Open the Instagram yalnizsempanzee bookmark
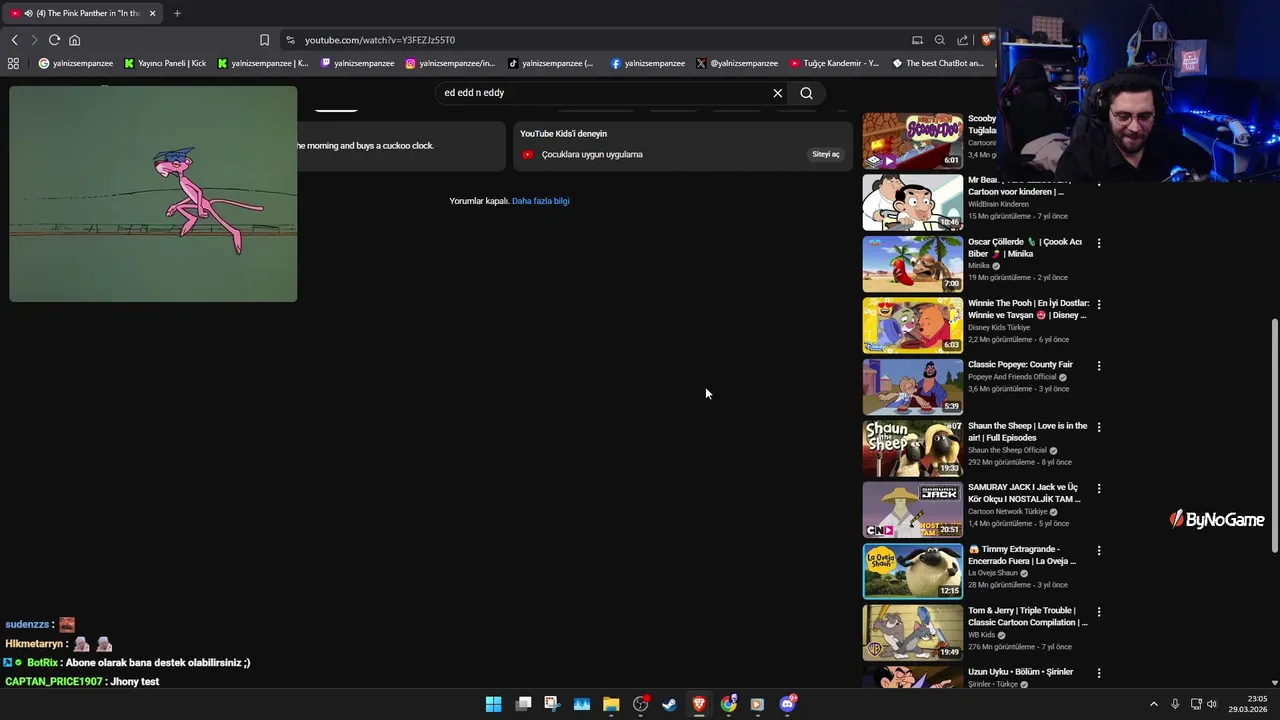The image size is (1280, 720). click(450, 63)
